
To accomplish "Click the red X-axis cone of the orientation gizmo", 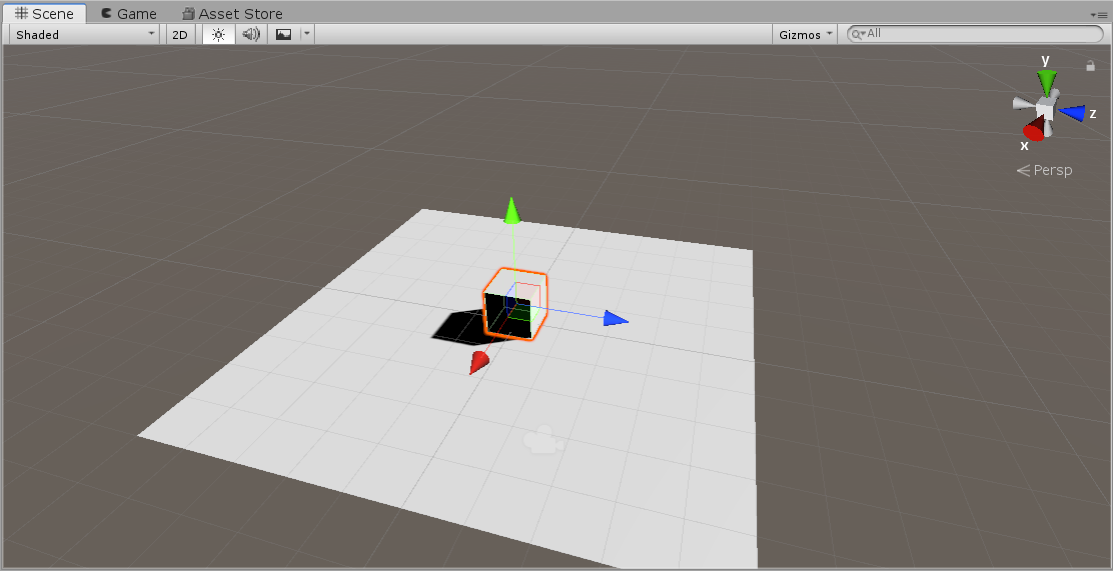I will coord(1034,130).
